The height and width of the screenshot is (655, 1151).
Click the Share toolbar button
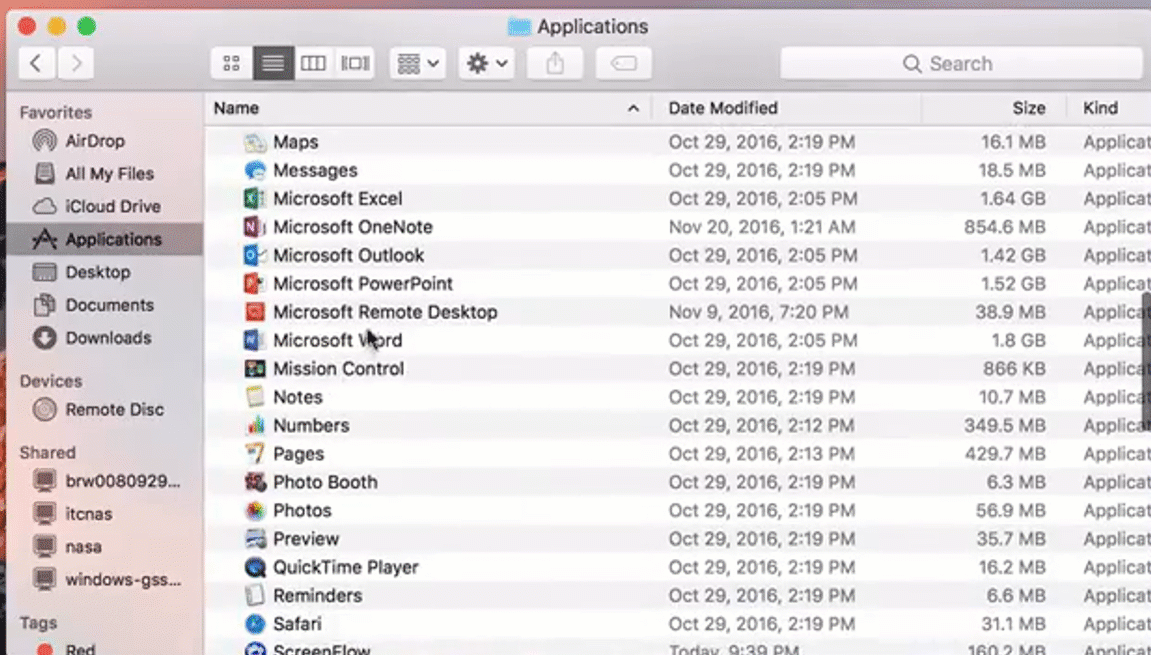[x=555, y=64]
